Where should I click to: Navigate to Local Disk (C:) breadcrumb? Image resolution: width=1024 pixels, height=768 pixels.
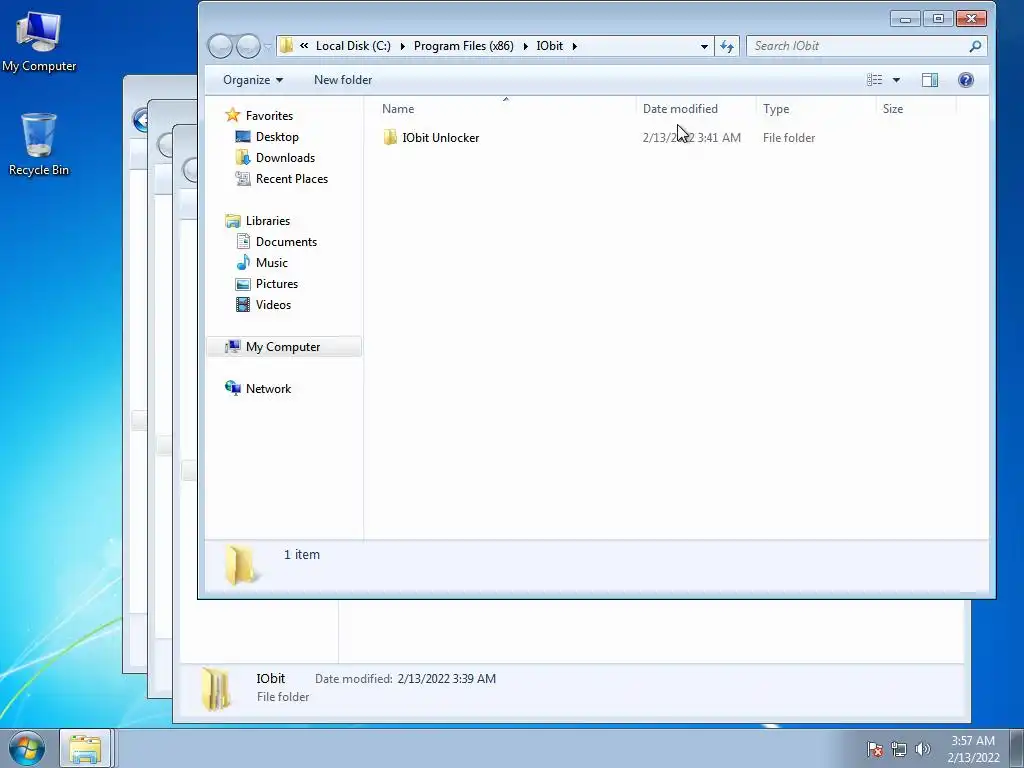point(353,46)
